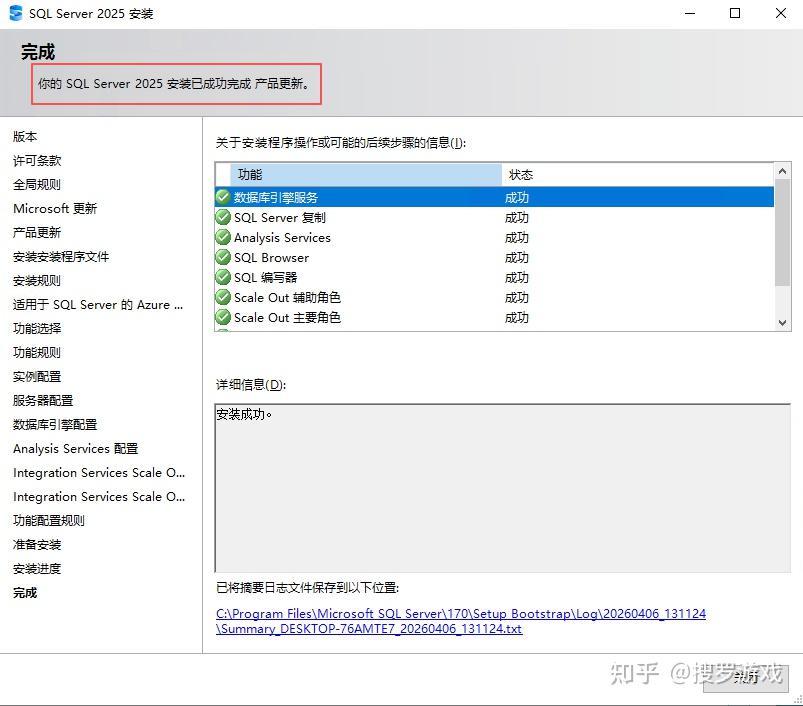
Task: Select the Analysis Services feature row
Action: tap(494, 238)
